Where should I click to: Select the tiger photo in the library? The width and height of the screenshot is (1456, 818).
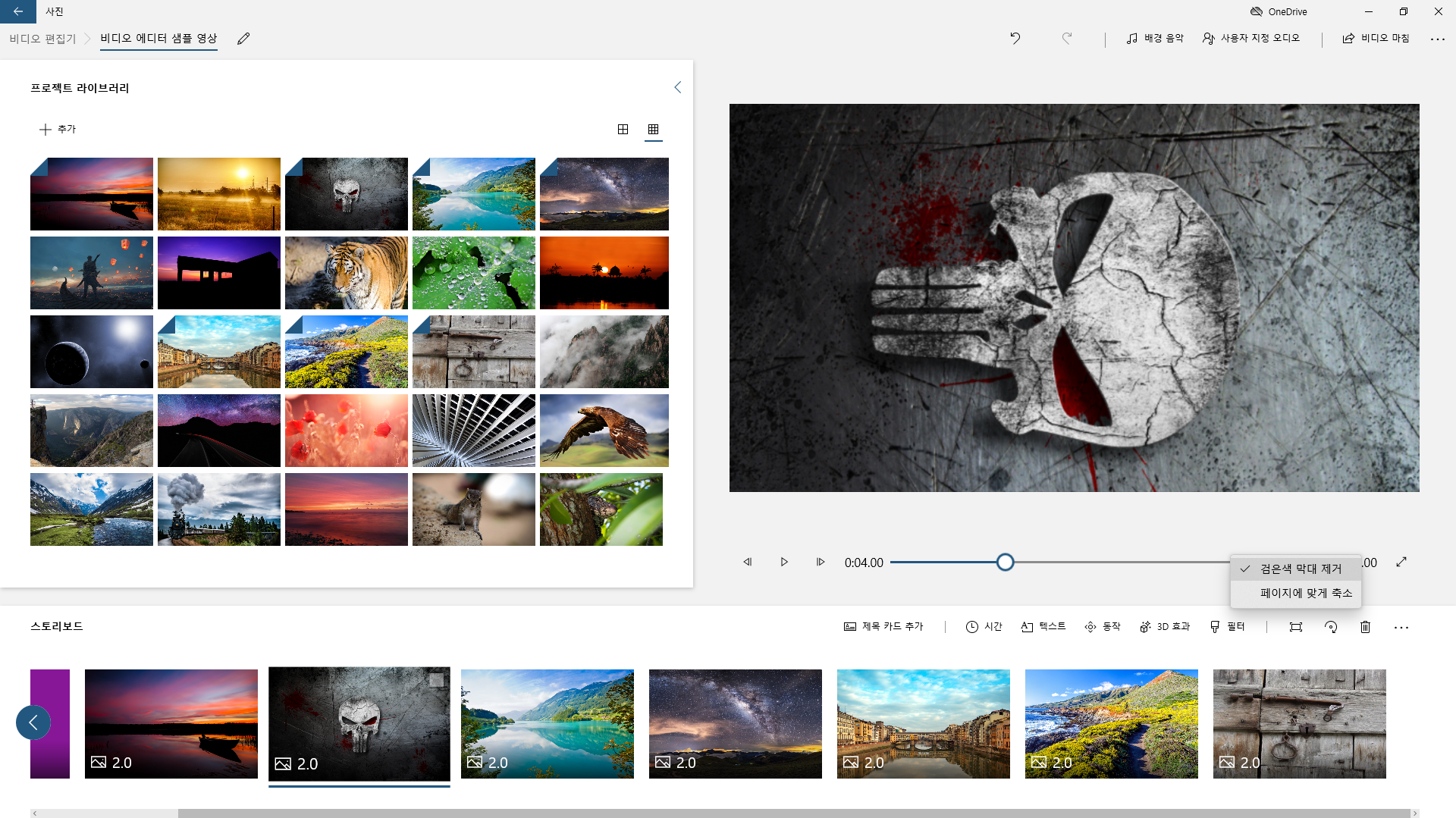coord(347,273)
